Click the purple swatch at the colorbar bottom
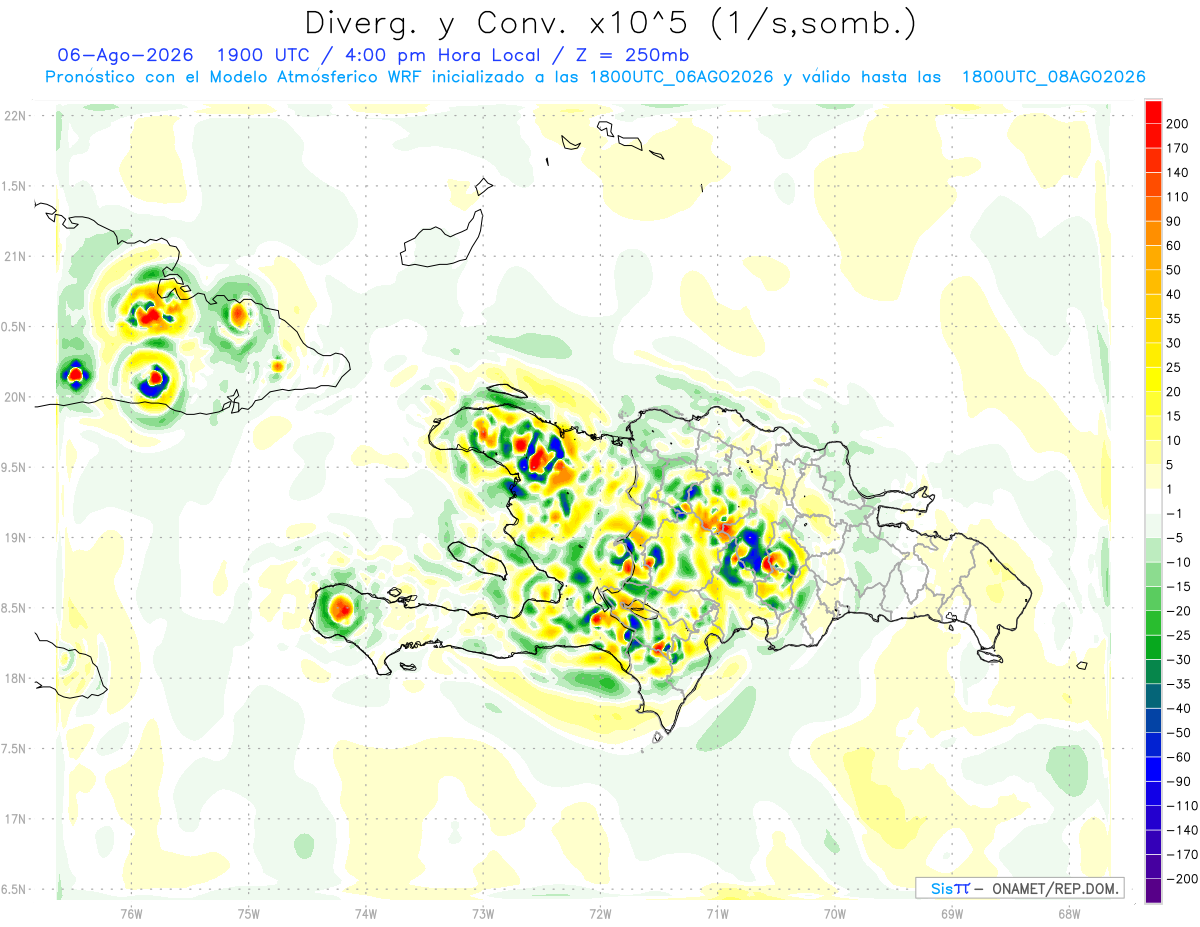The width and height of the screenshot is (1200, 927). tap(1153, 891)
